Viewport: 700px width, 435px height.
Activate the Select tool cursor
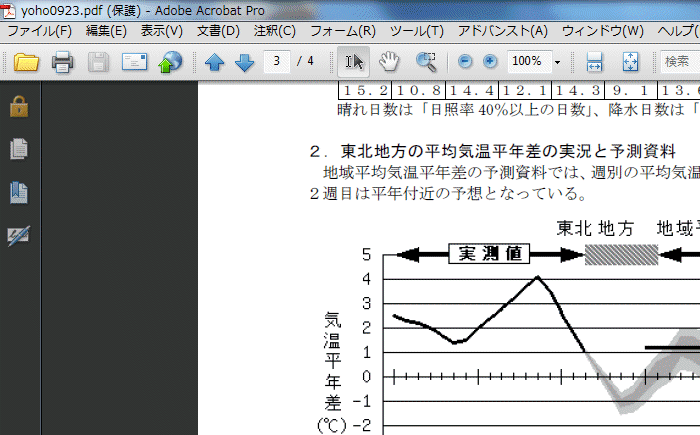click(354, 62)
